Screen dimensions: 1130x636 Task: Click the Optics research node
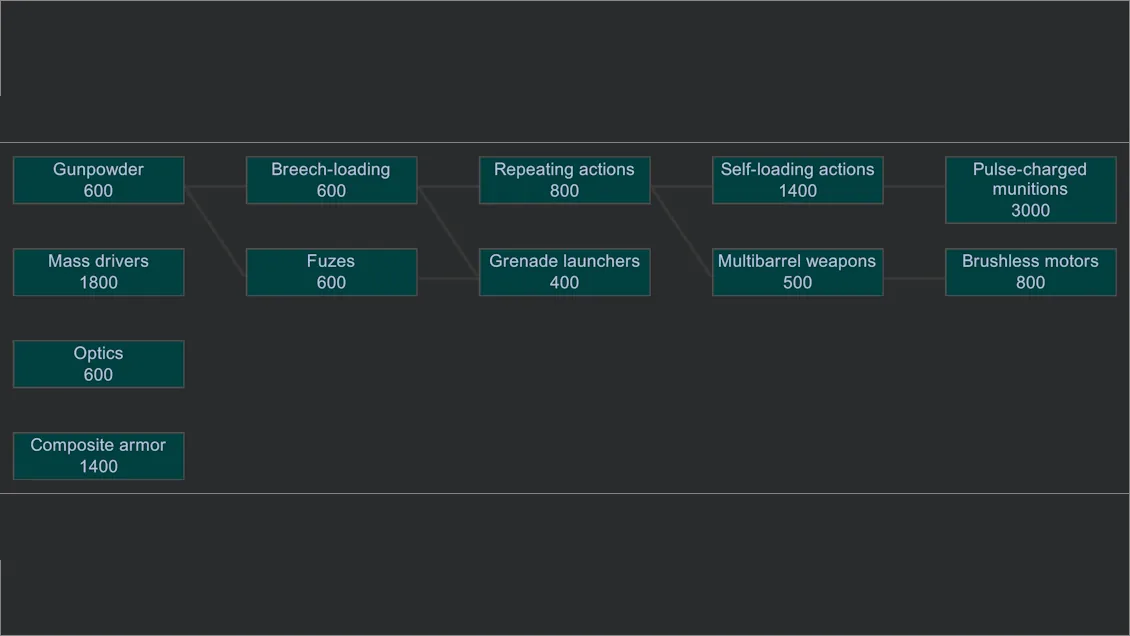tap(98, 364)
